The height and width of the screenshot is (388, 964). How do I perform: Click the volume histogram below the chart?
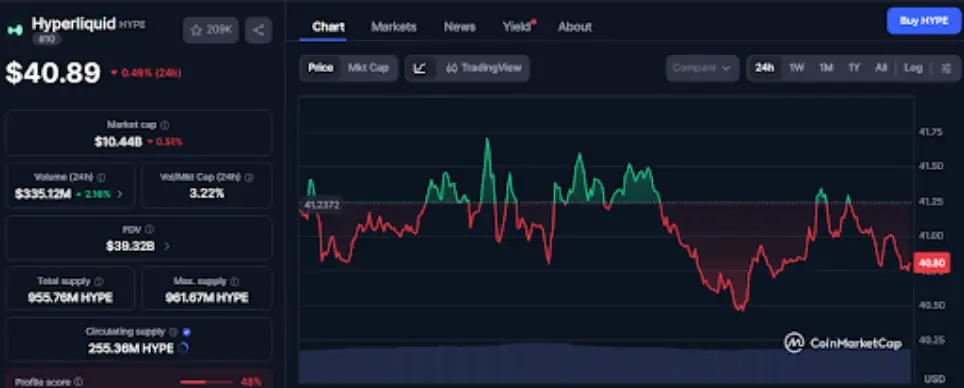pos(606,363)
